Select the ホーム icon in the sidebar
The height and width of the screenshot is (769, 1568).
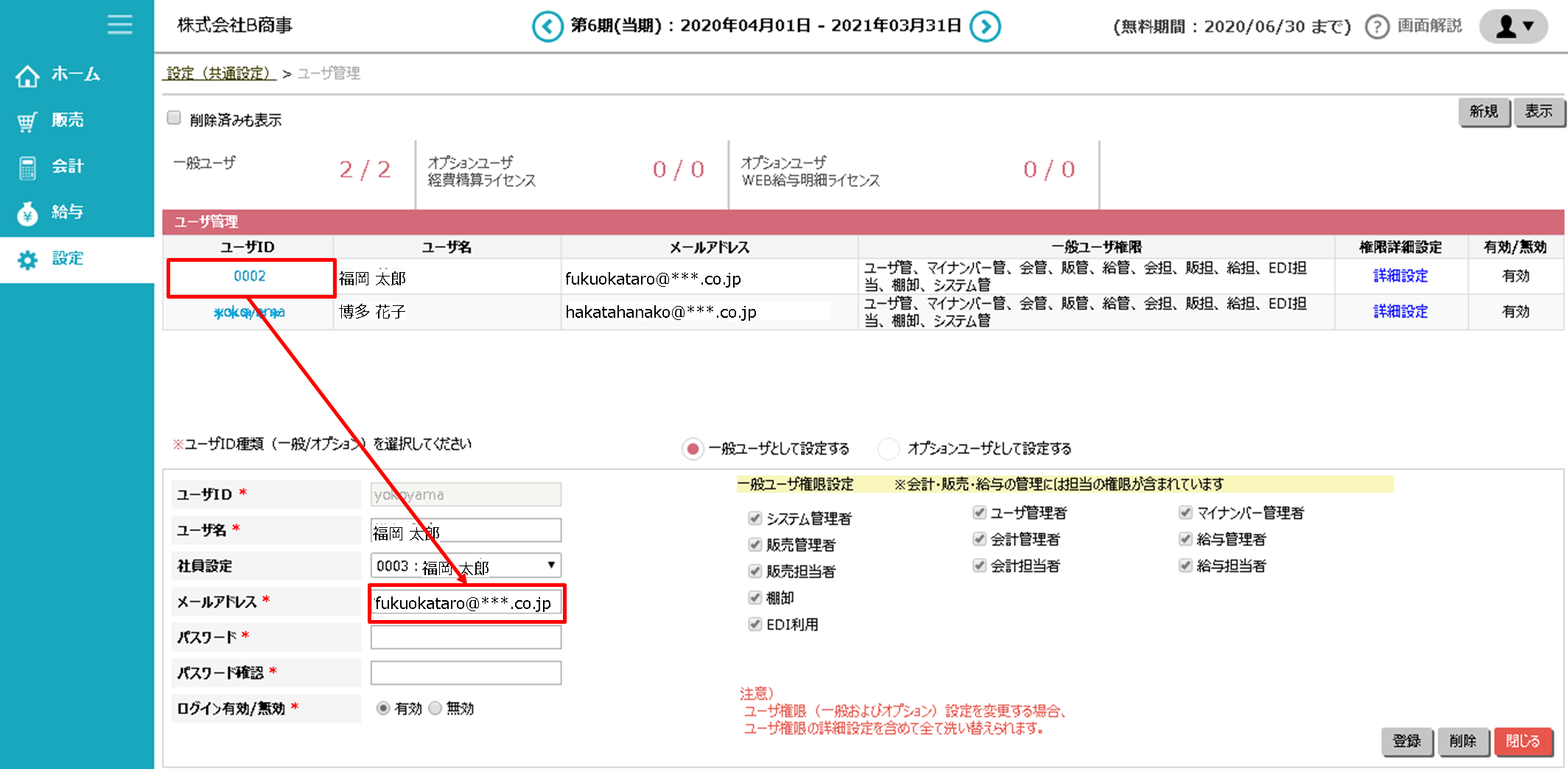click(27, 74)
